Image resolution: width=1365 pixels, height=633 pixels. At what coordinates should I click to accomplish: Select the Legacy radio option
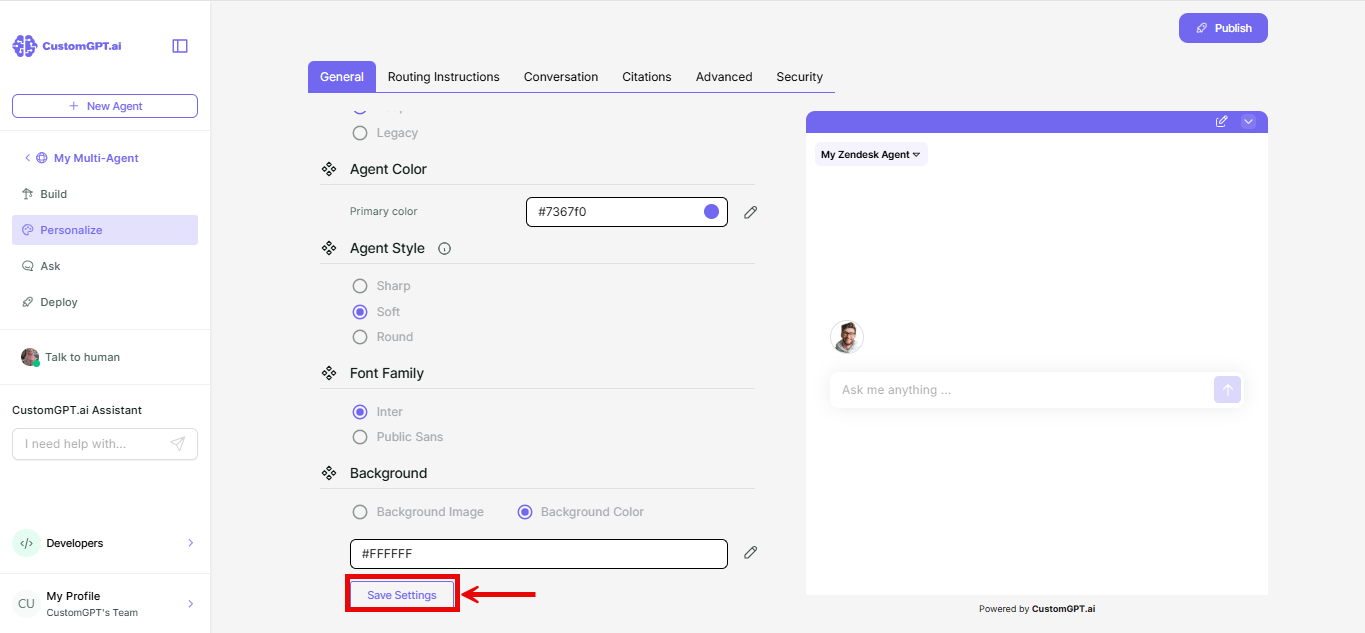click(360, 133)
